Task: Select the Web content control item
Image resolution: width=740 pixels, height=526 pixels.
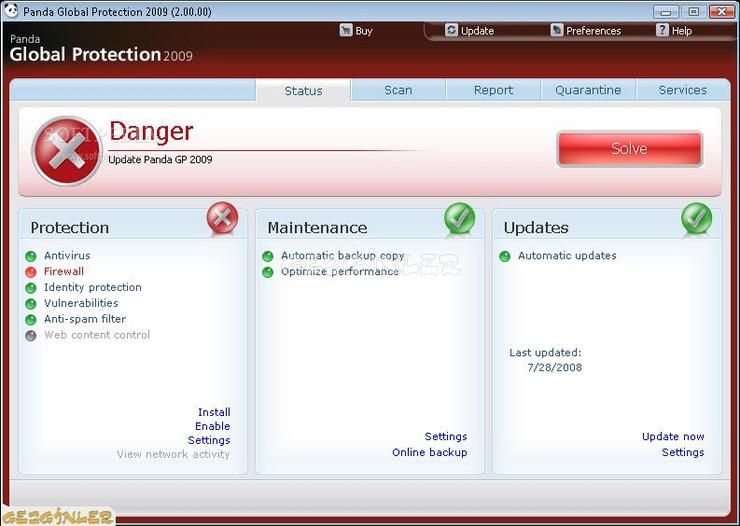Action: click(97, 335)
